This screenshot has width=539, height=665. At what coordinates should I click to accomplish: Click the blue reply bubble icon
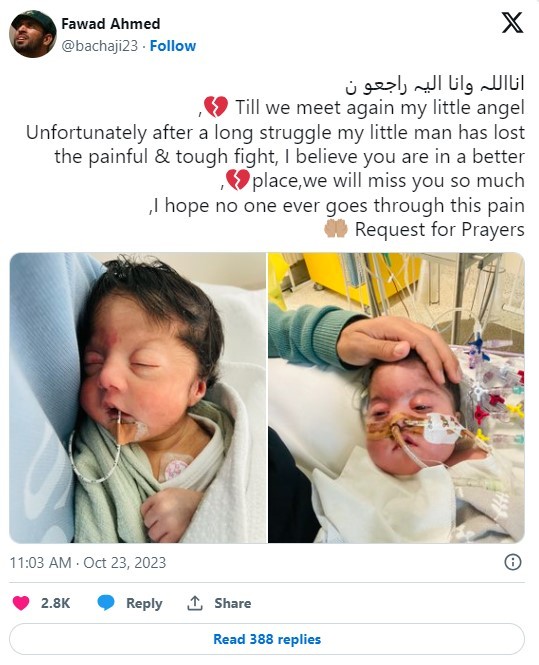click(x=106, y=603)
